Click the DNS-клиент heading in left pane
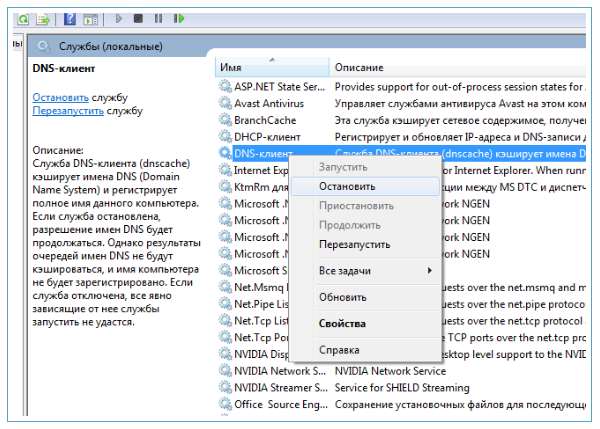Screen dimensions: 600x429 [x=64, y=69]
